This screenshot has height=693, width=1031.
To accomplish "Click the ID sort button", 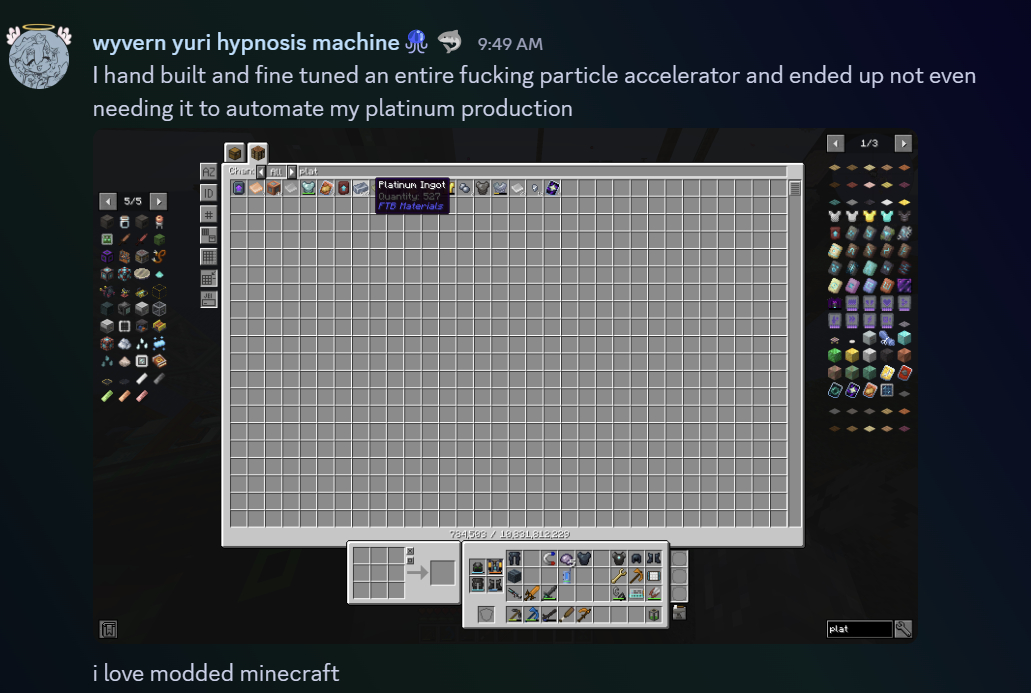I will [x=208, y=193].
